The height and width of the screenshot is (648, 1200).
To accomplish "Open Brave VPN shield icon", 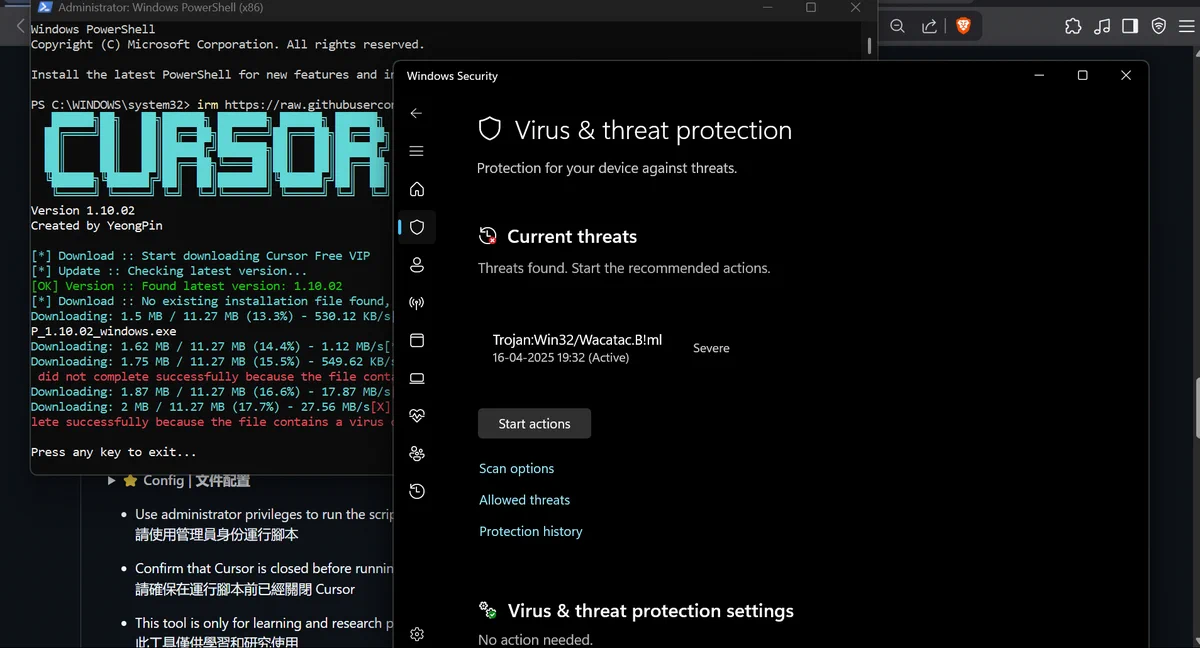I will point(1159,26).
